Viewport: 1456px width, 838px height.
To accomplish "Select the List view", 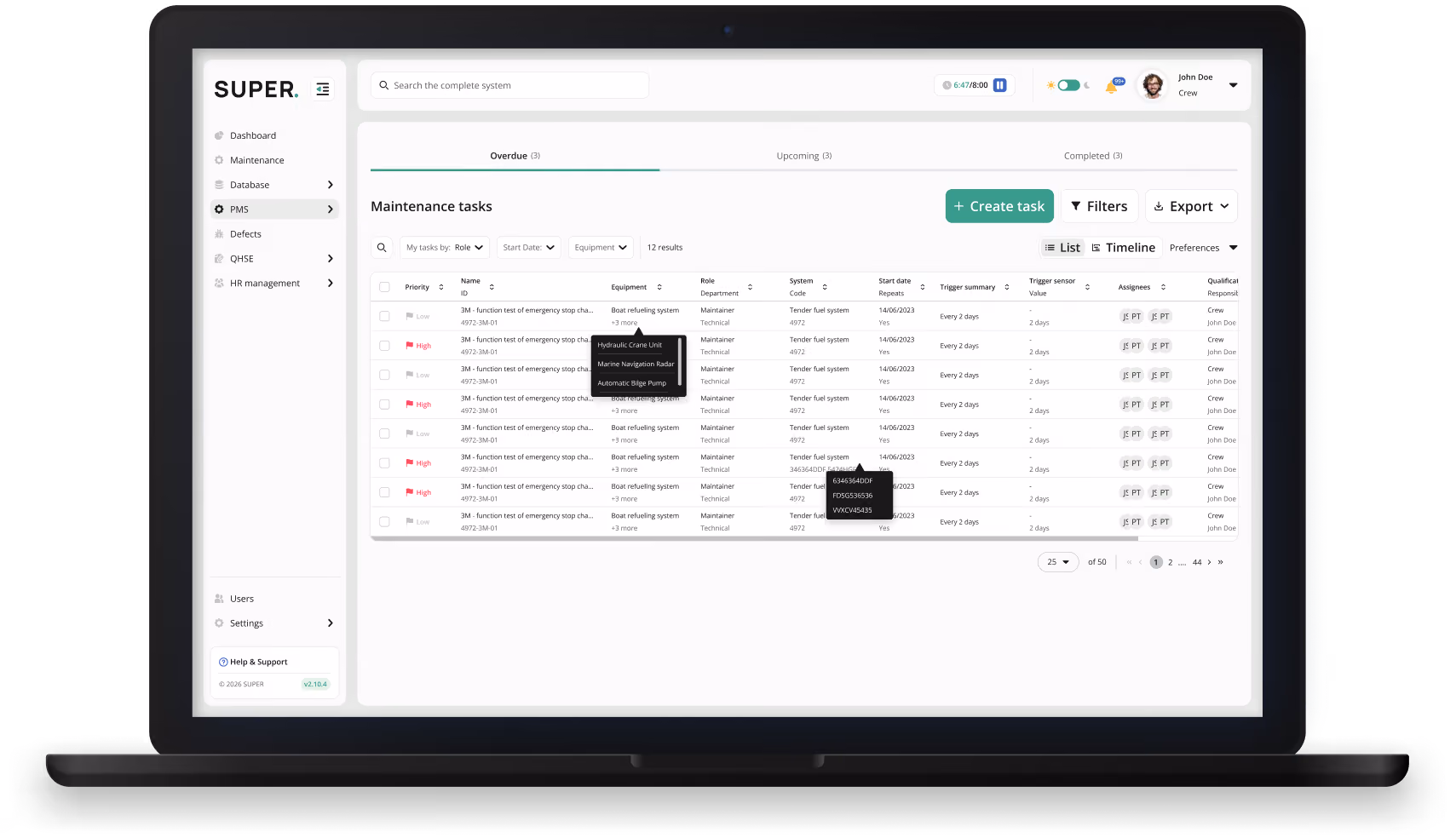I will [1062, 248].
